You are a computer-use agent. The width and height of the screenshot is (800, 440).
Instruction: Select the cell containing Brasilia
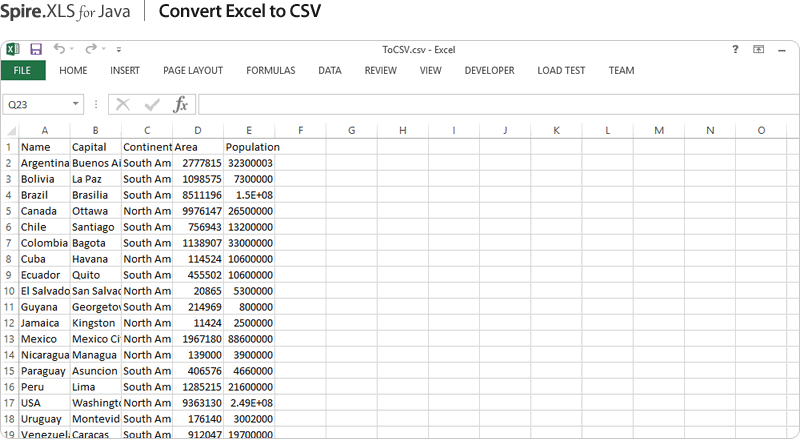tap(95, 195)
